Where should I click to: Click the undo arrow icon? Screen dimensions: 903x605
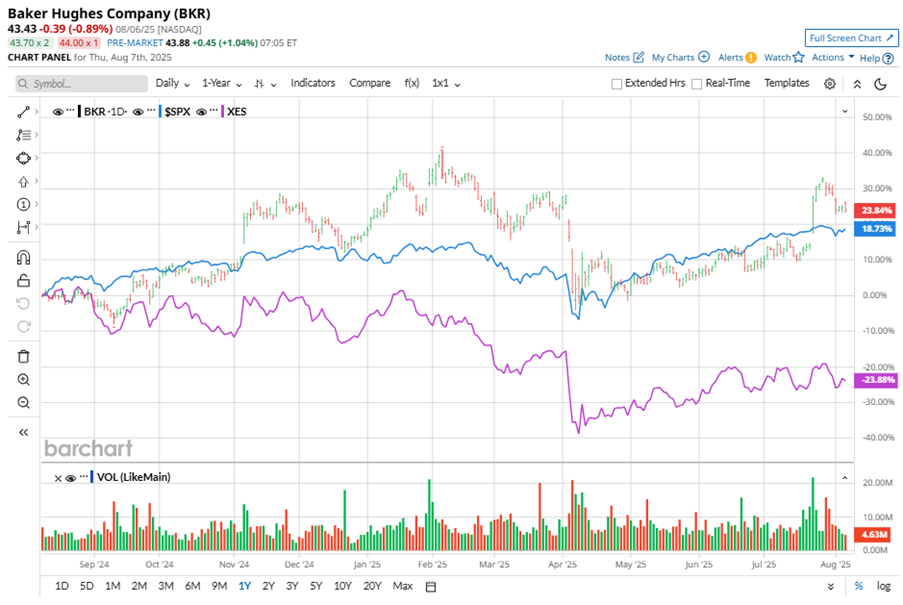[x=23, y=303]
